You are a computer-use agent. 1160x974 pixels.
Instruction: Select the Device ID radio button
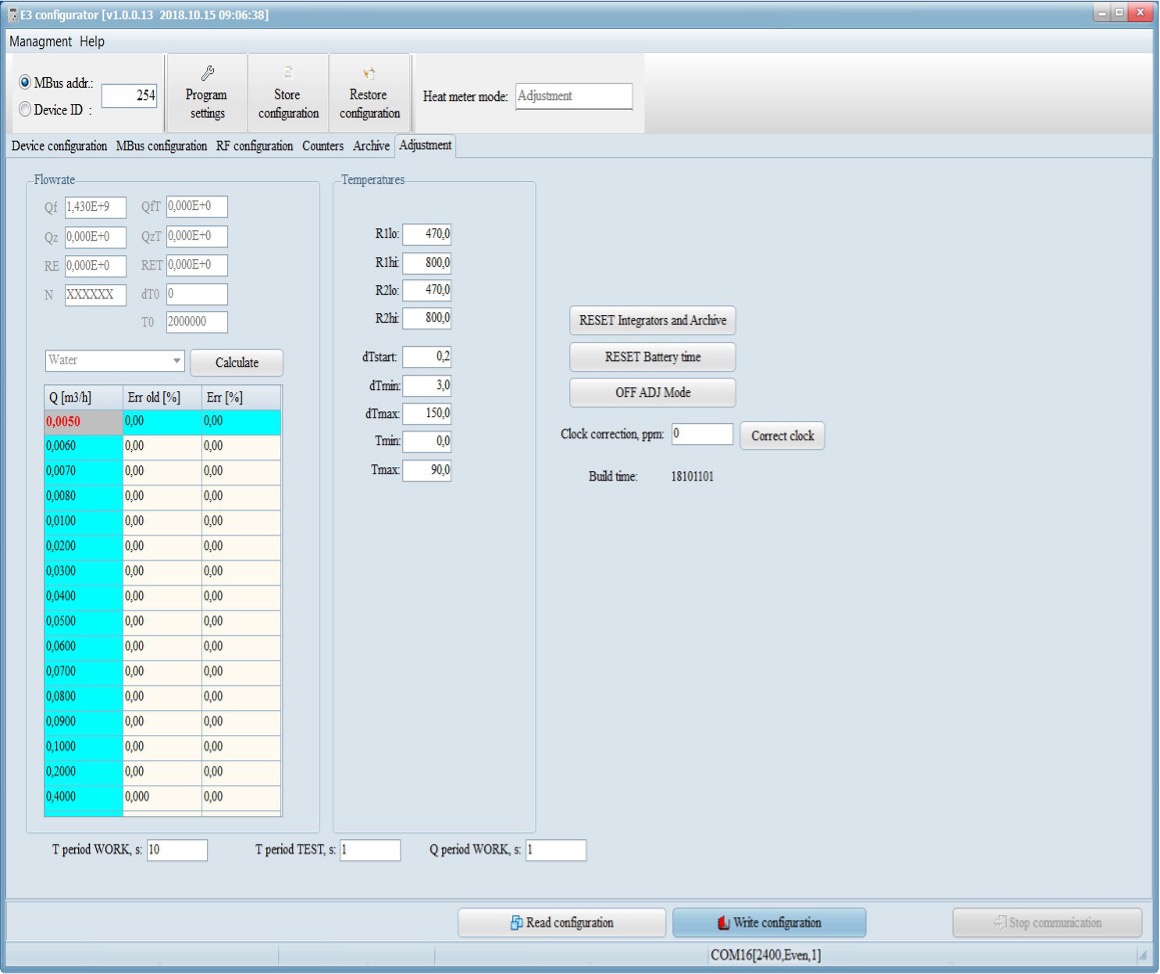pyautogui.click(x=25, y=111)
